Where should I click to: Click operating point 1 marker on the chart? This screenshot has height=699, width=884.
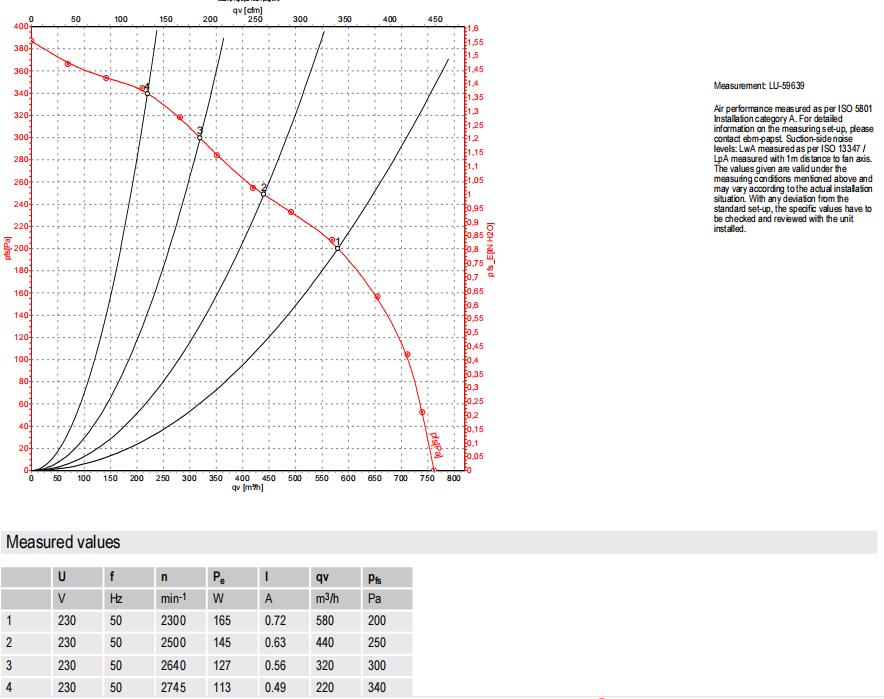[x=338, y=248]
